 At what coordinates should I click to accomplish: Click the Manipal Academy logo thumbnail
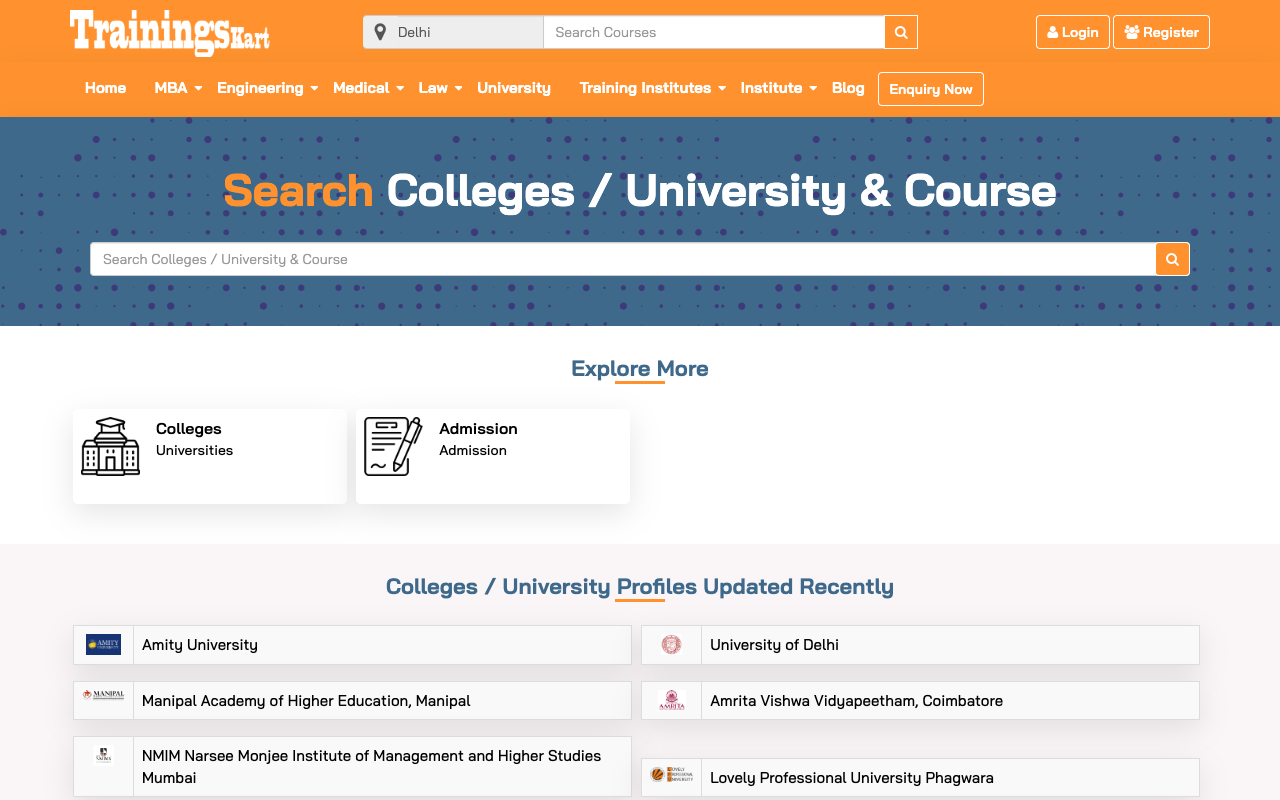click(x=103, y=694)
